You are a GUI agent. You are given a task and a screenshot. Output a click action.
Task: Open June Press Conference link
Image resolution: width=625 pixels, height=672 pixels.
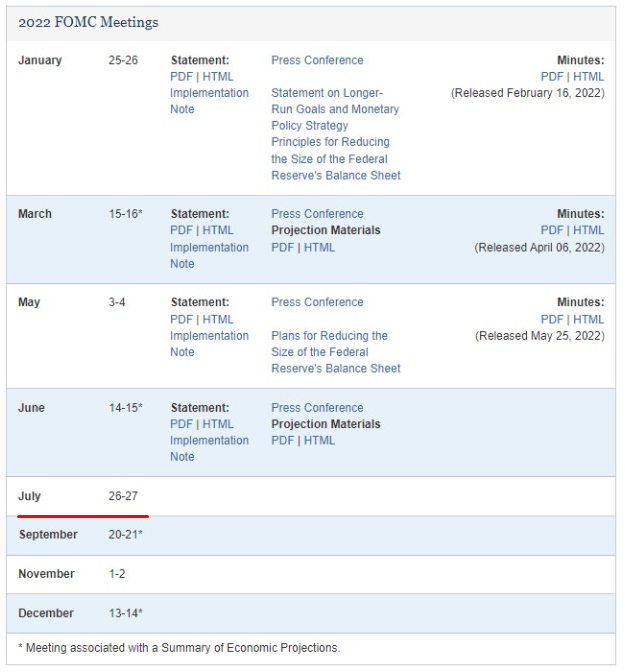point(317,408)
